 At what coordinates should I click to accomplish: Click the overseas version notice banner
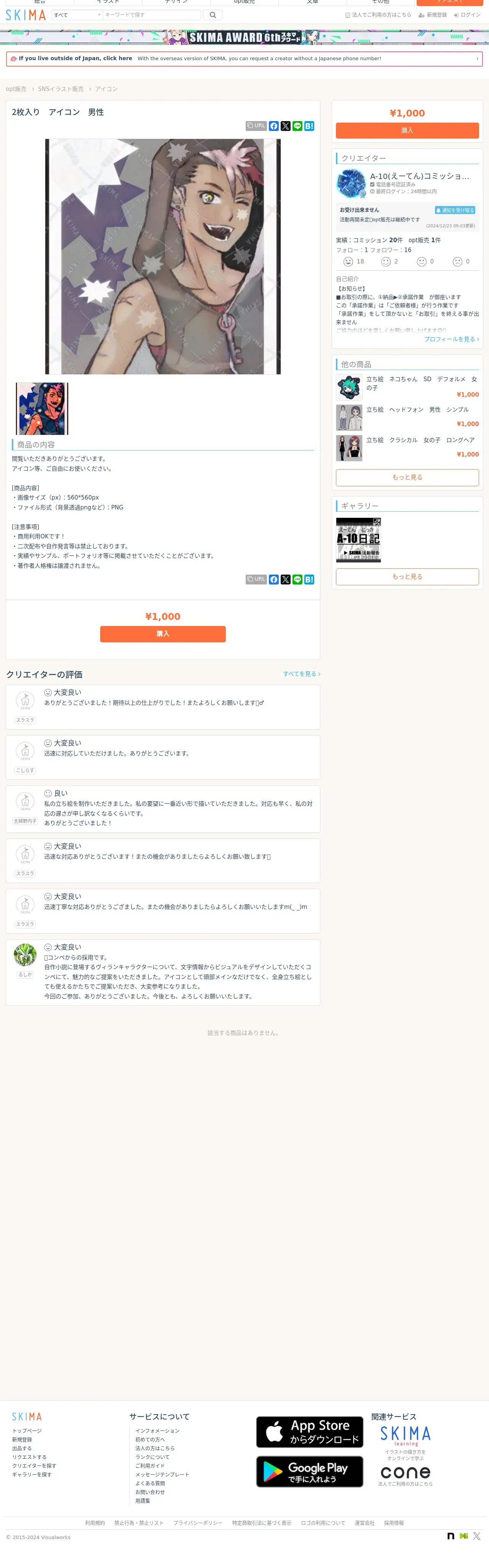(x=244, y=58)
